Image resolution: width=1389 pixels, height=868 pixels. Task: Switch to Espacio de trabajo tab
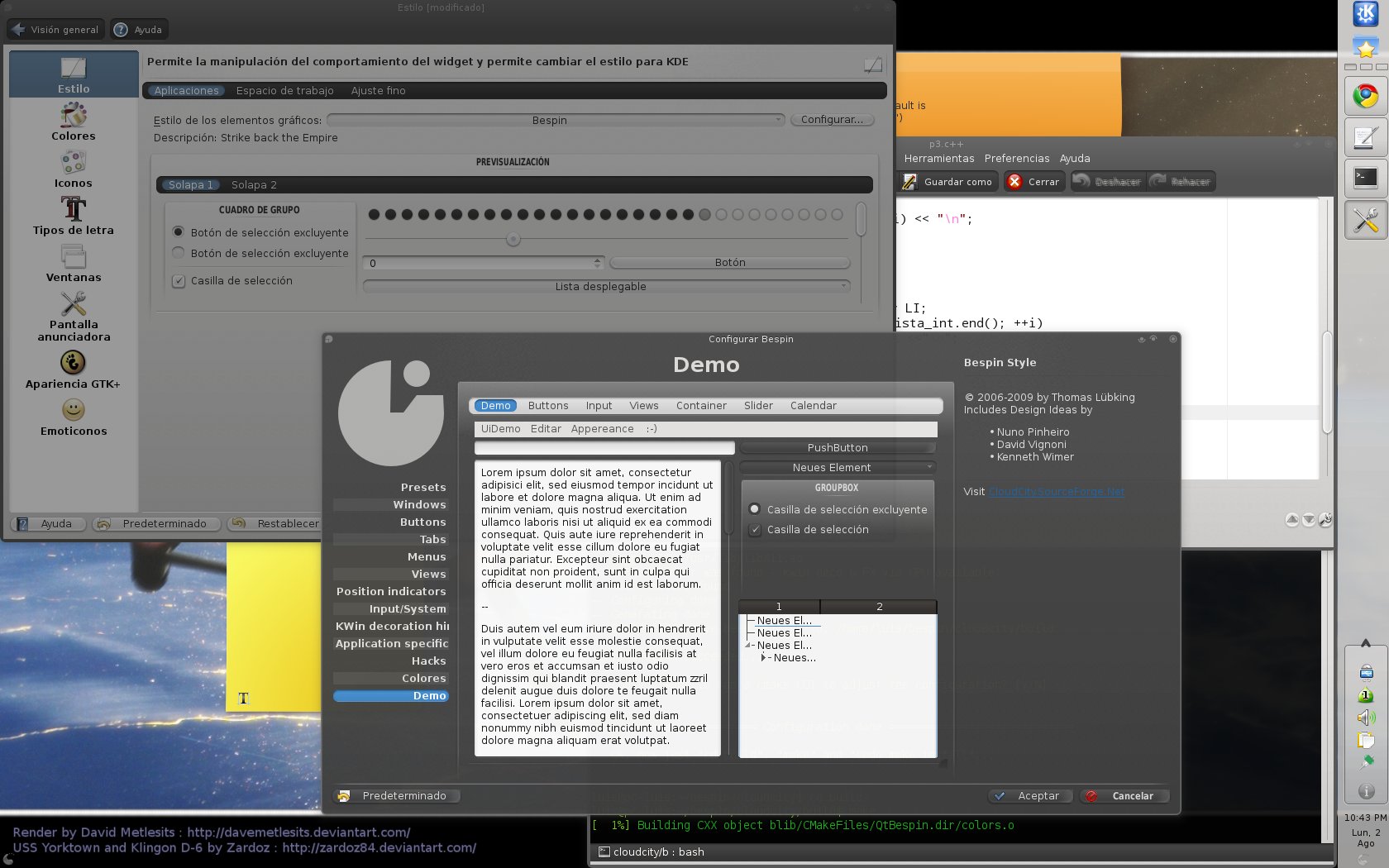[x=284, y=91]
